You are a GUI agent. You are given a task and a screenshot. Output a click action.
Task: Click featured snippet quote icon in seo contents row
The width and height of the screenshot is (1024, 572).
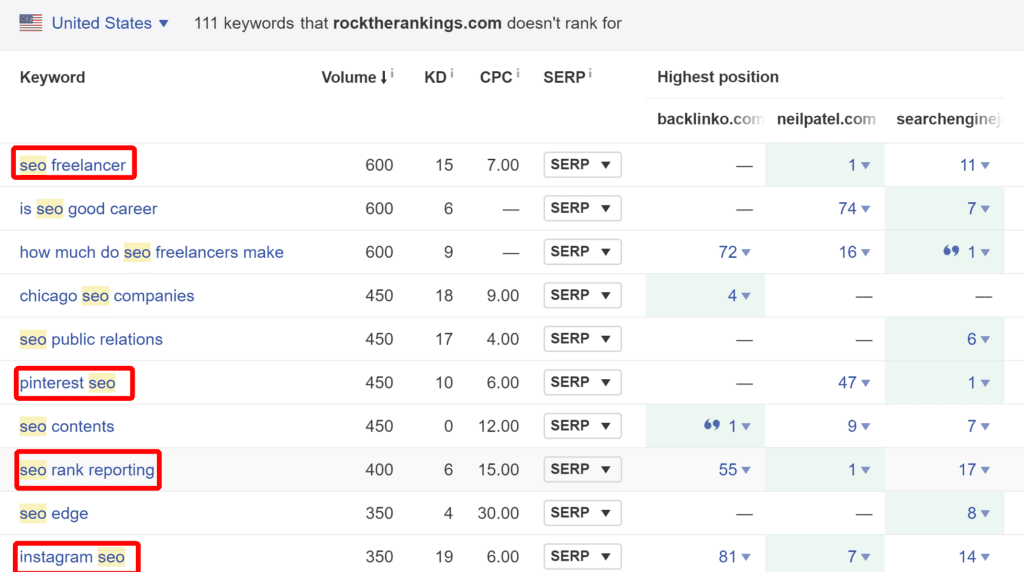tap(712, 425)
